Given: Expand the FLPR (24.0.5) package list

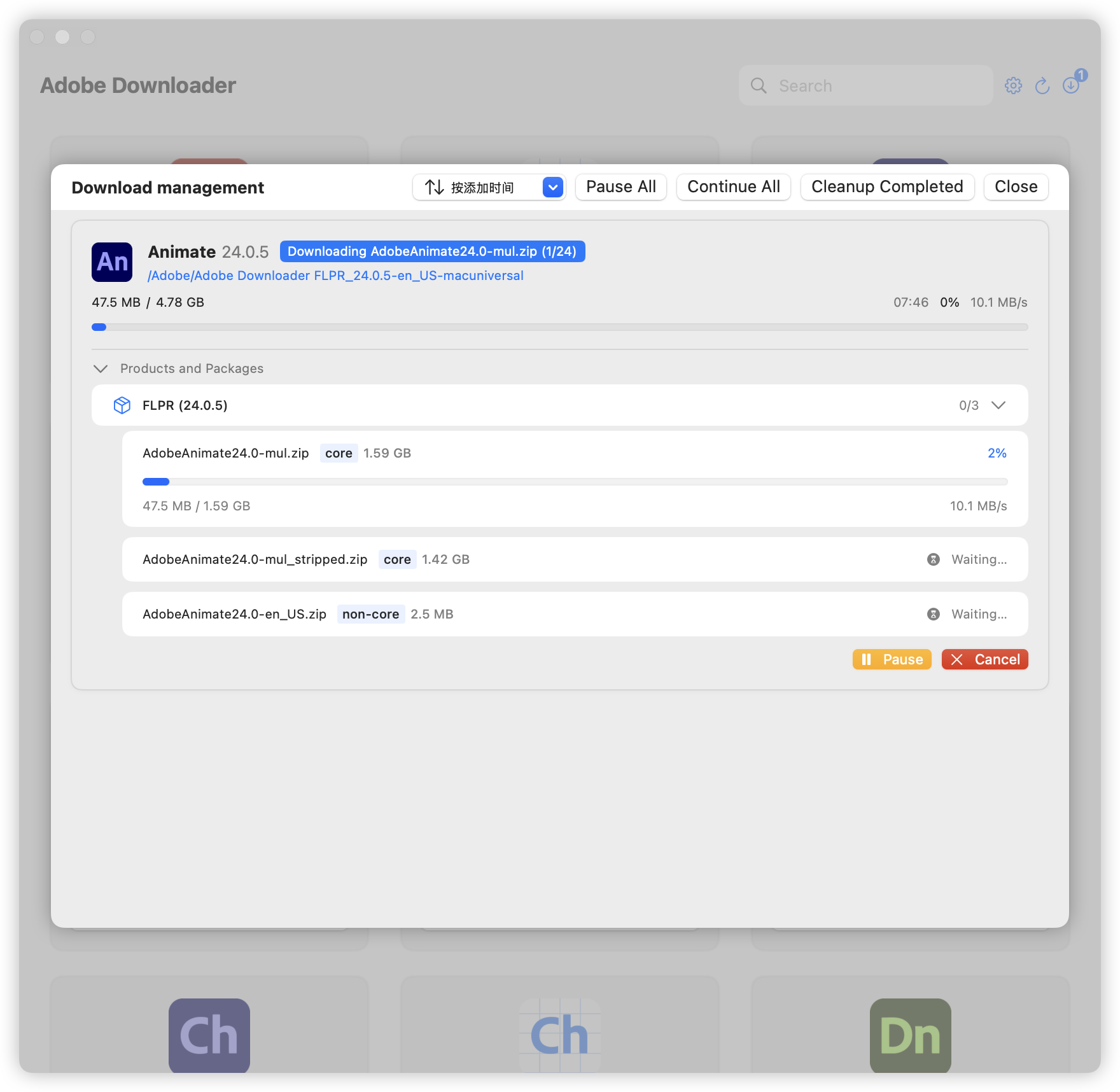Looking at the screenshot, I should [x=998, y=405].
